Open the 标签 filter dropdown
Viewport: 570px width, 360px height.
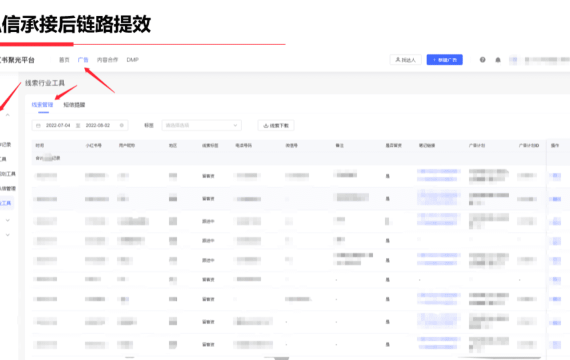click(201, 125)
